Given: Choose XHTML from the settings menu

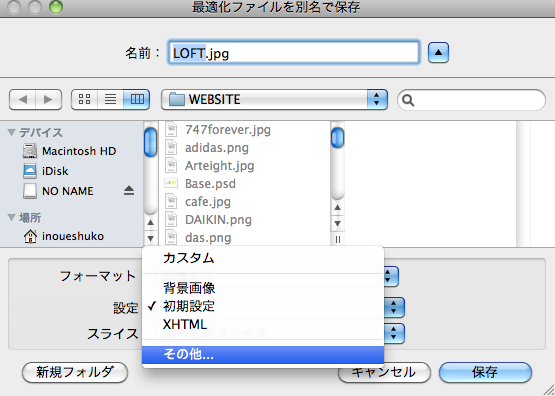Looking at the screenshot, I should pyautogui.click(x=263, y=324).
